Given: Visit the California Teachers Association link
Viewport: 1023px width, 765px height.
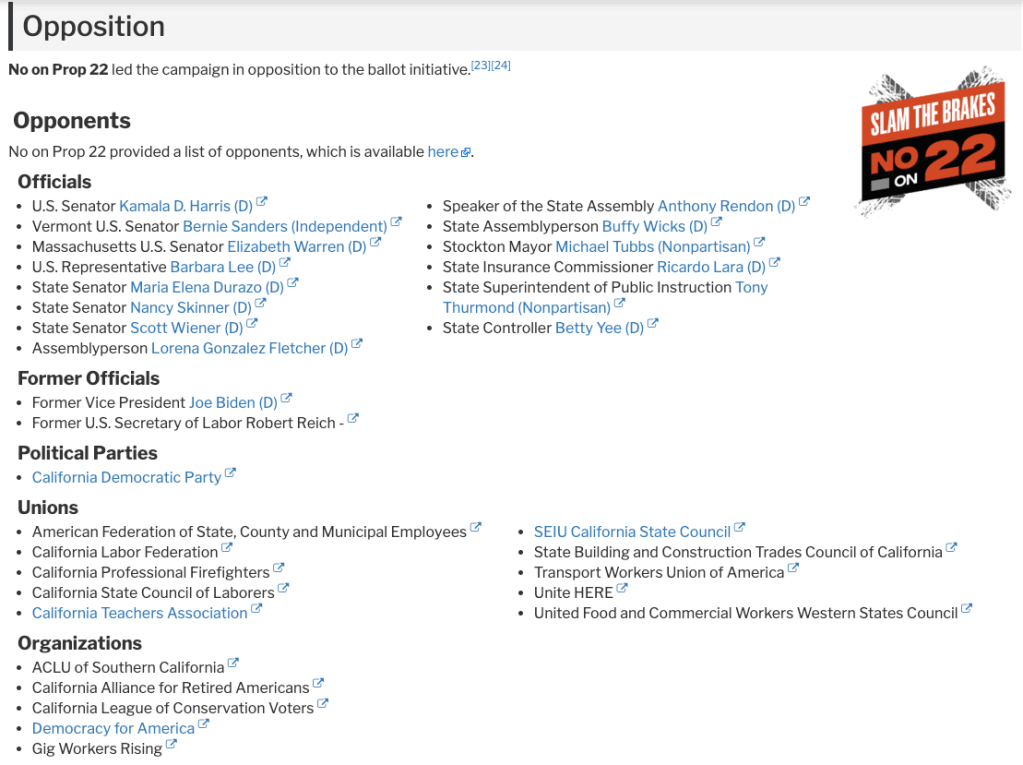Looking at the screenshot, I should tap(139, 614).
